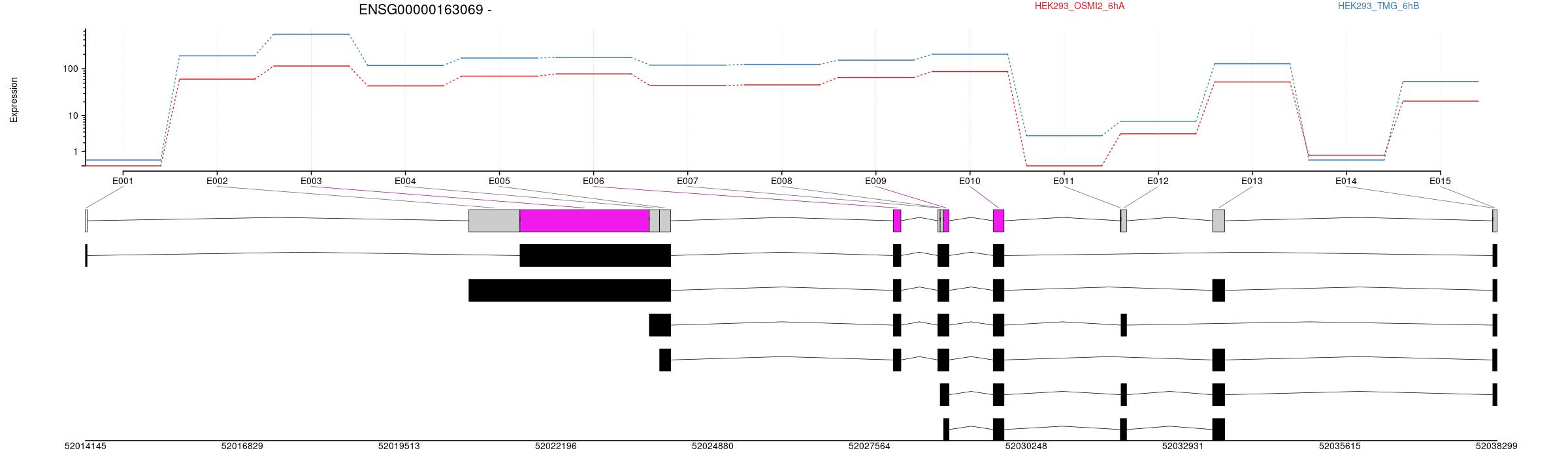Image resolution: width=1568 pixels, height=457 pixels.
Task: Click the exon label E003
Action: [311, 181]
